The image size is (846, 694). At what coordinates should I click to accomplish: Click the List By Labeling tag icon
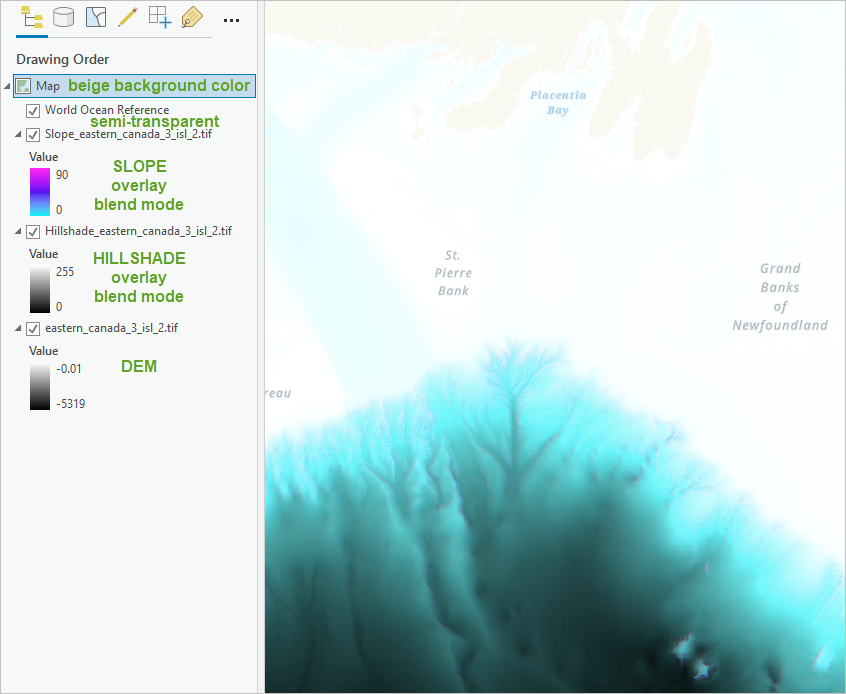(191, 17)
